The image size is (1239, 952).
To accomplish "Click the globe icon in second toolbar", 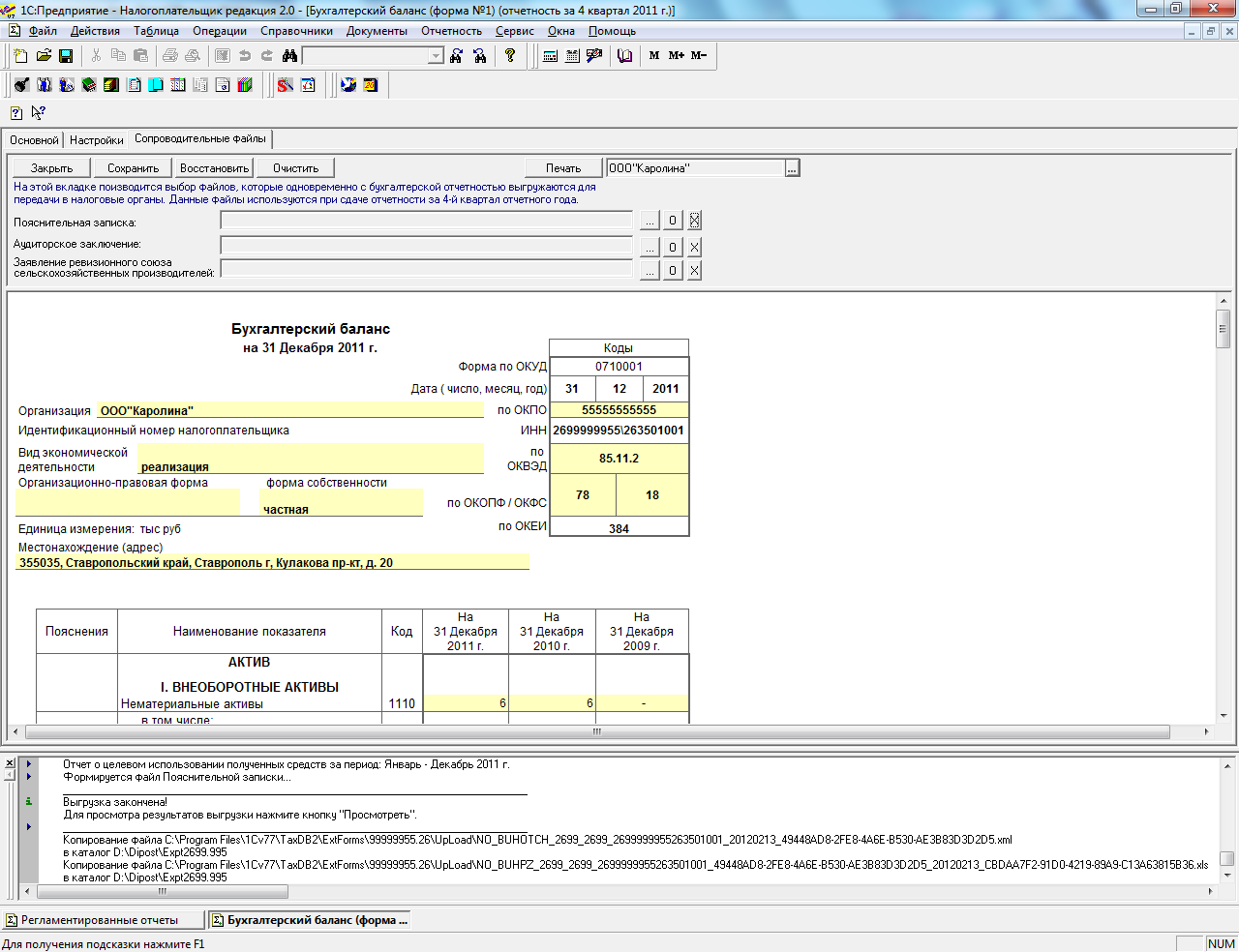I will [x=348, y=85].
